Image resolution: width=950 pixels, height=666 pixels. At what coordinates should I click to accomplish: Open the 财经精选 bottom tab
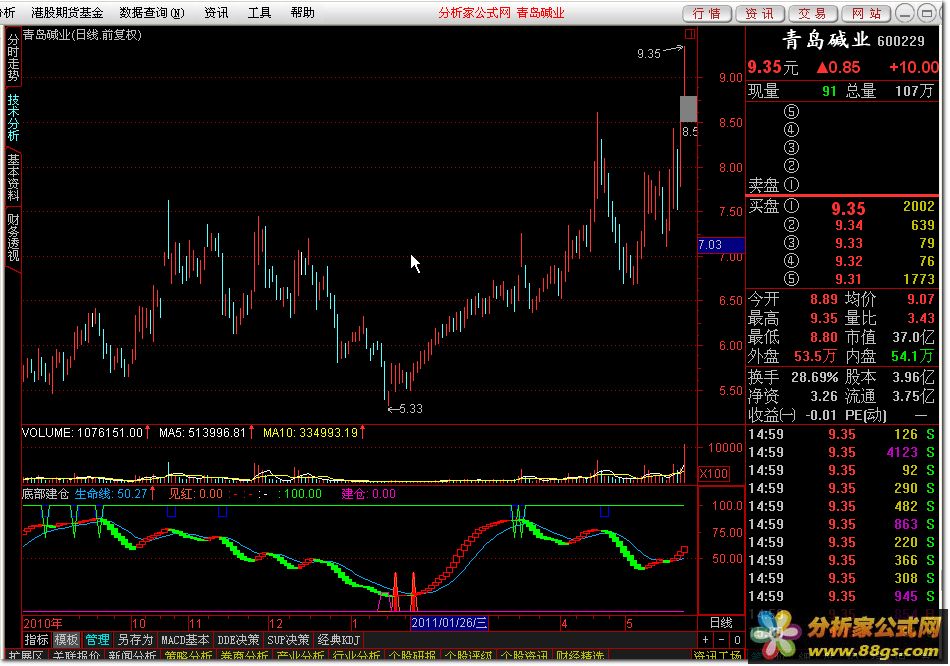[x=580, y=656]
